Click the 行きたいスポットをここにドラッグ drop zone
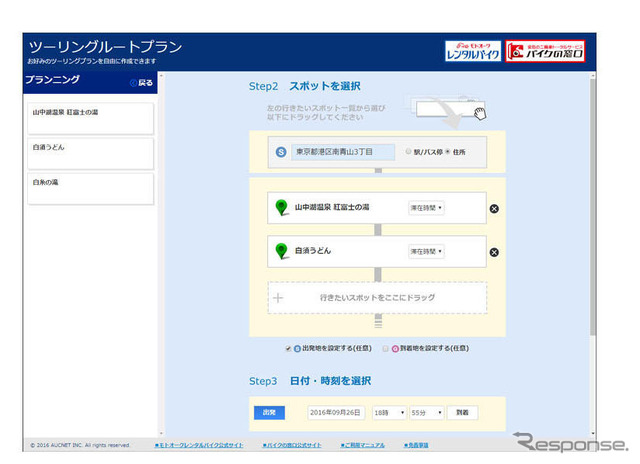 377,297
